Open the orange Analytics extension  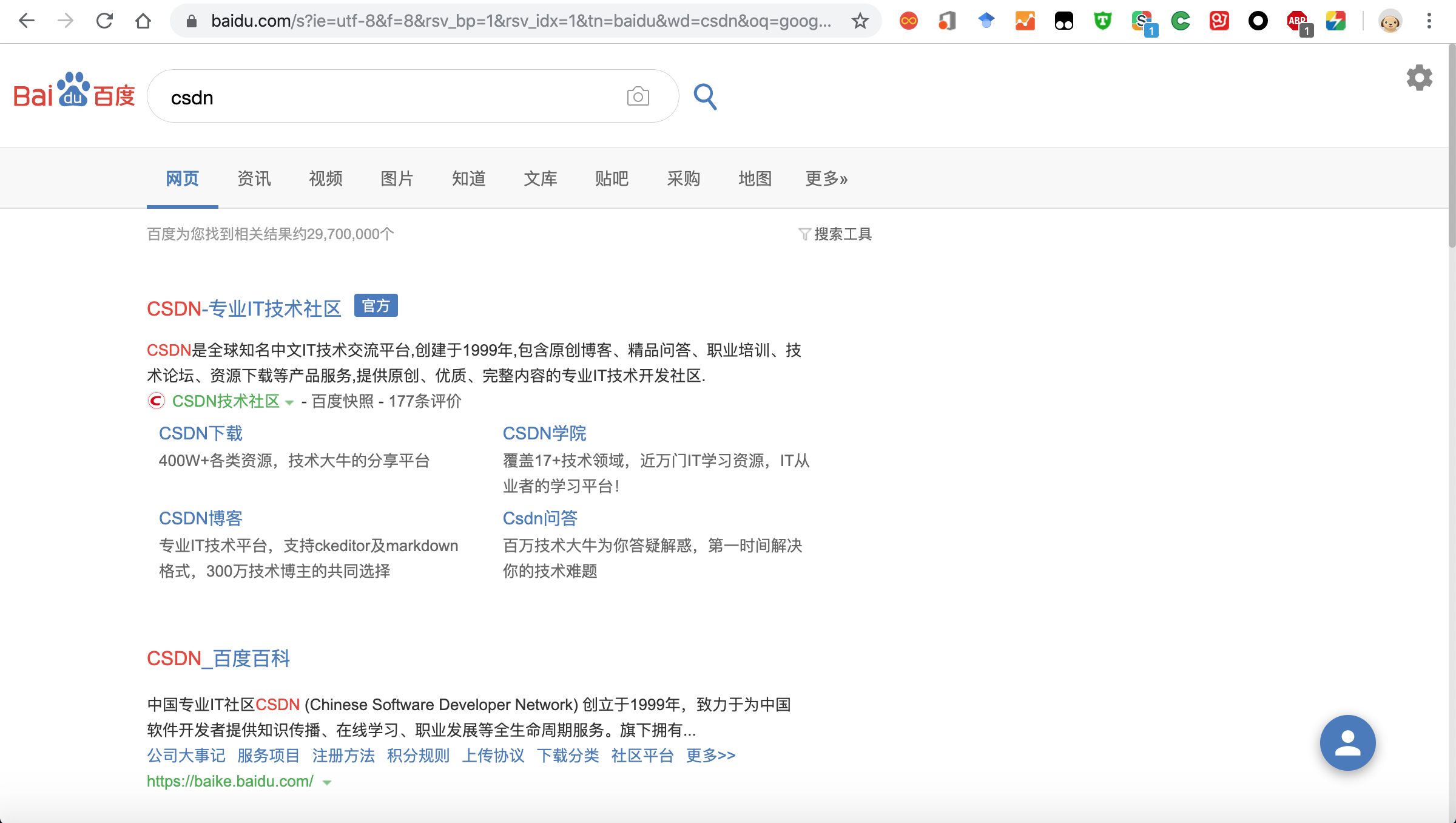(x=1025, y=21)
